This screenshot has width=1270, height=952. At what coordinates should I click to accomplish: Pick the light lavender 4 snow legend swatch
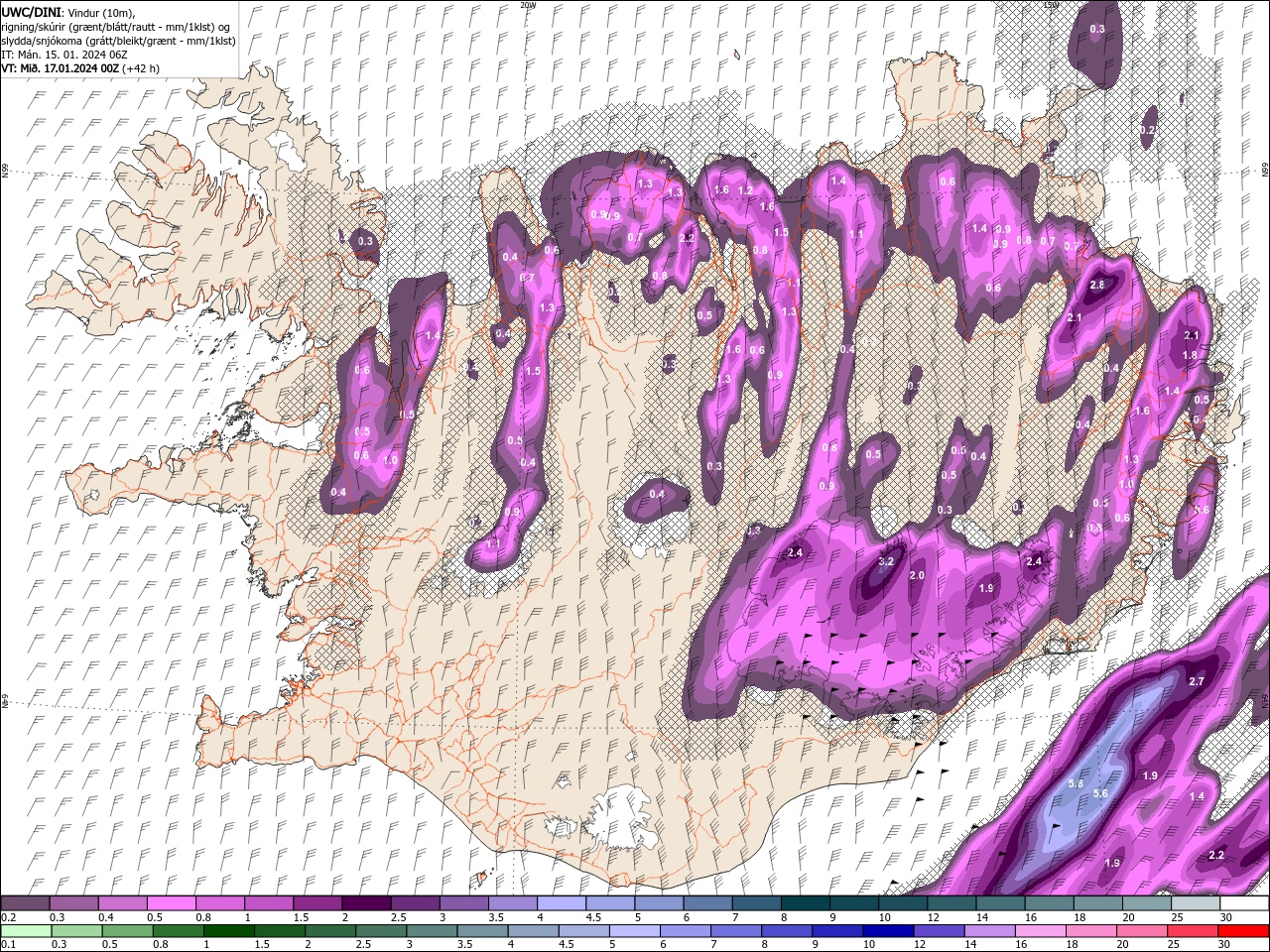click(561, 903)
